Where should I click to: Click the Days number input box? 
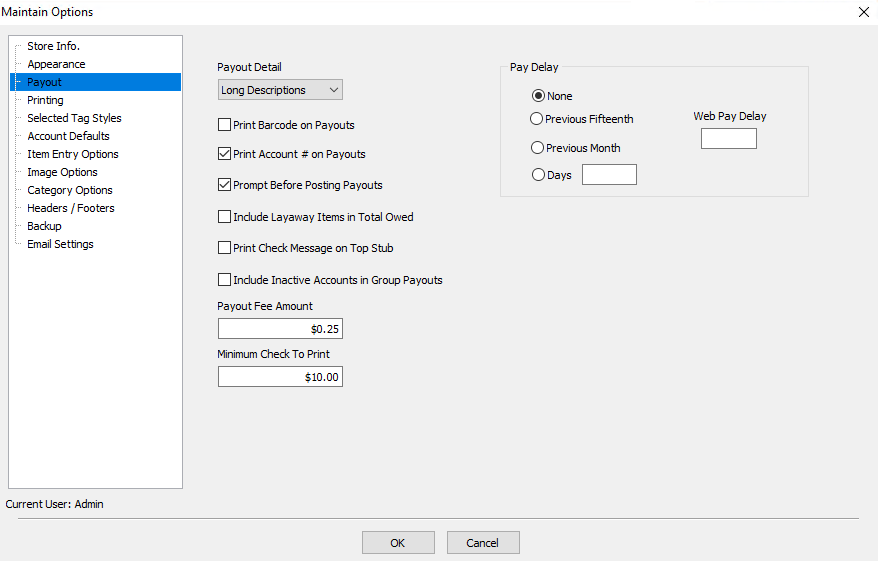609,174
